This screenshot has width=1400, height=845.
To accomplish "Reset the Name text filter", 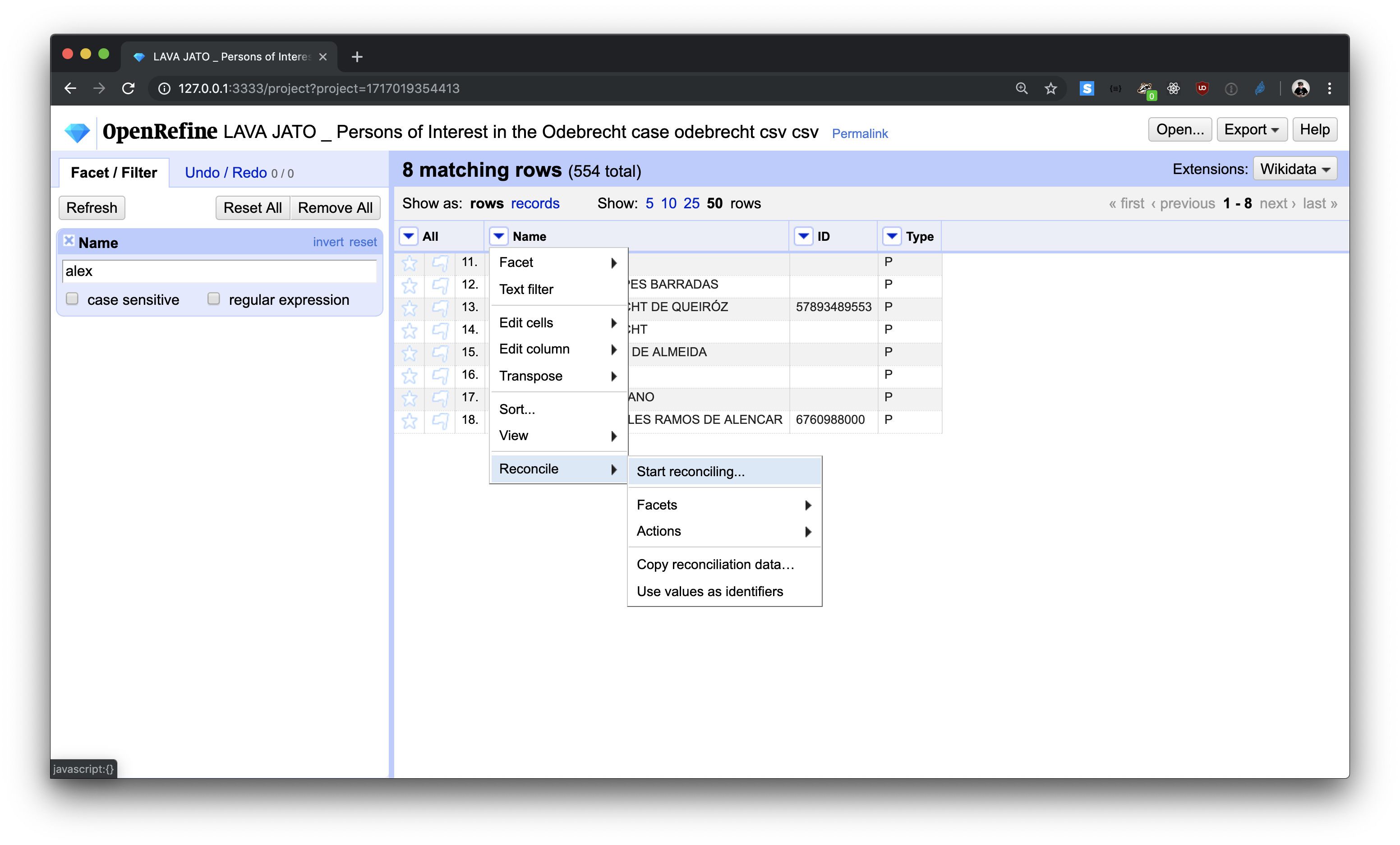I will click(363, 242).
